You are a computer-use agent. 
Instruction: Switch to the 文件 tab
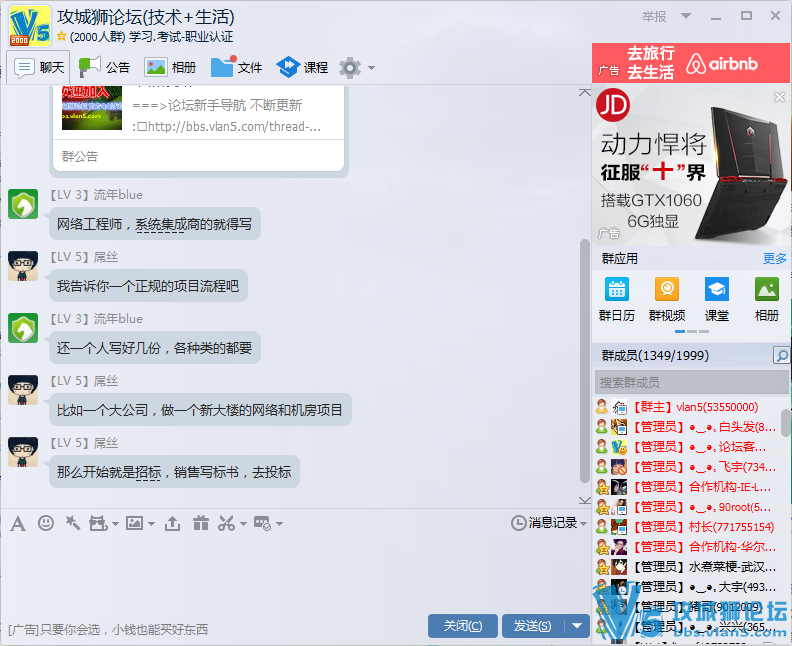(237, 68)
